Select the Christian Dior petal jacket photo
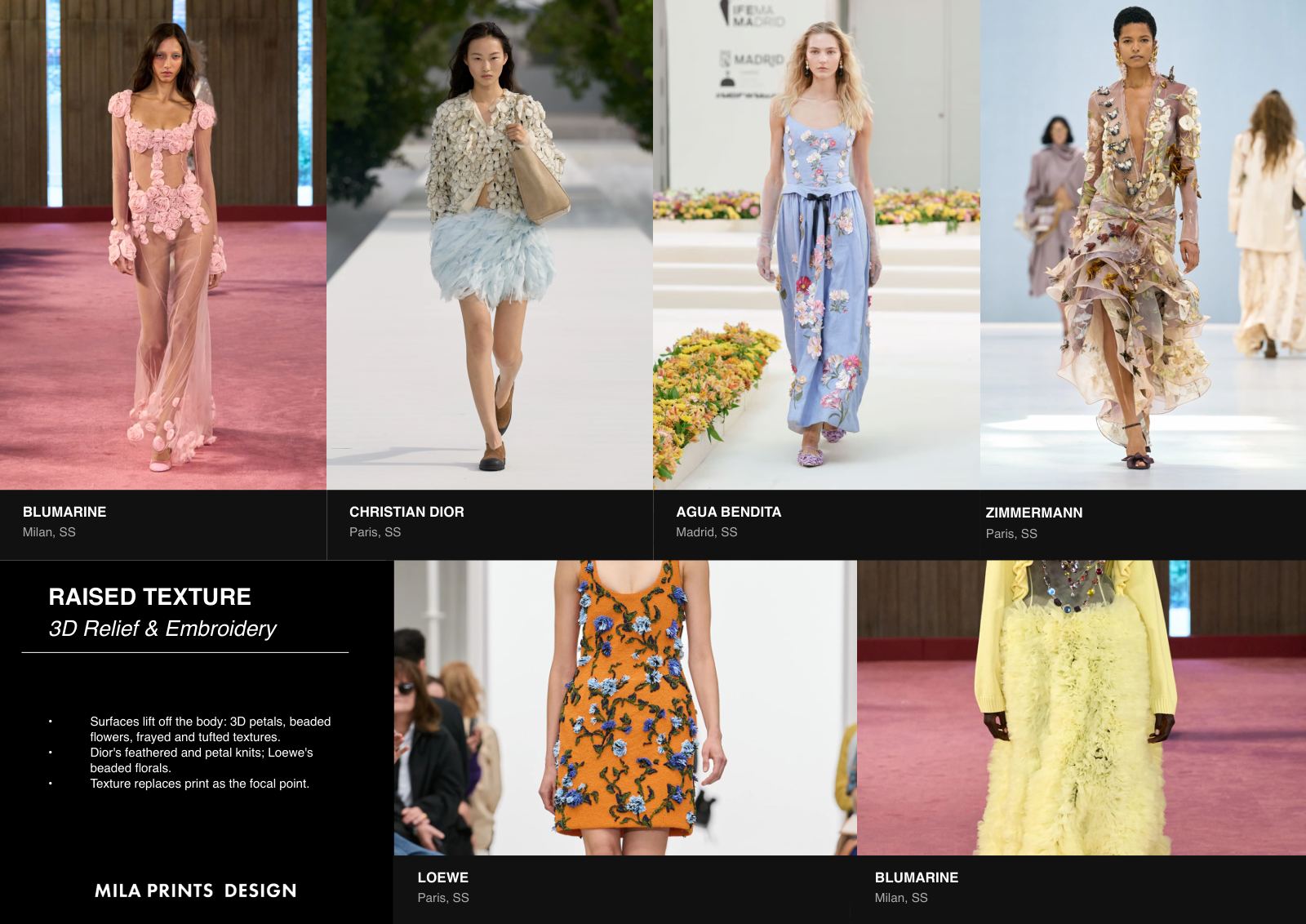Screen dimensions: 1306x924 pos(490,245)
